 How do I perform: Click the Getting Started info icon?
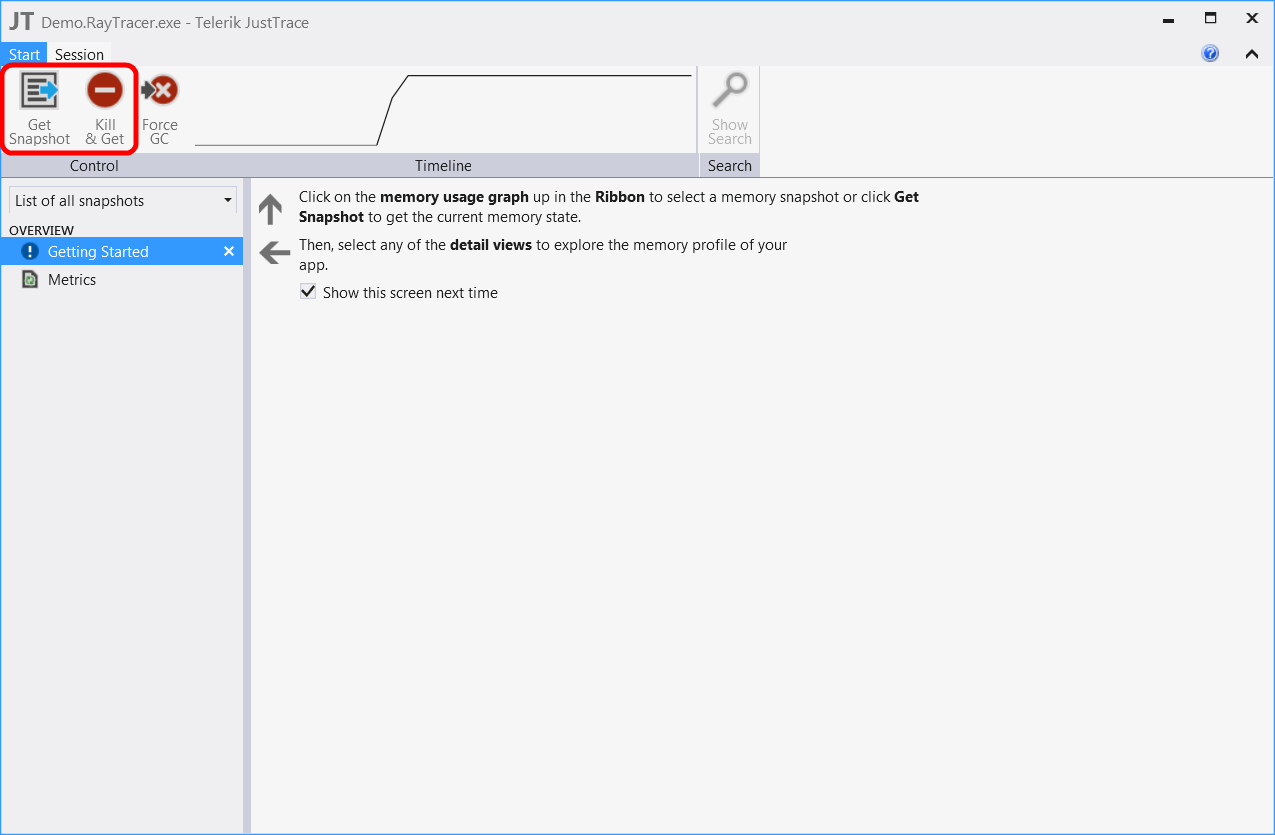pyautogui.click(x=30, y=251)
